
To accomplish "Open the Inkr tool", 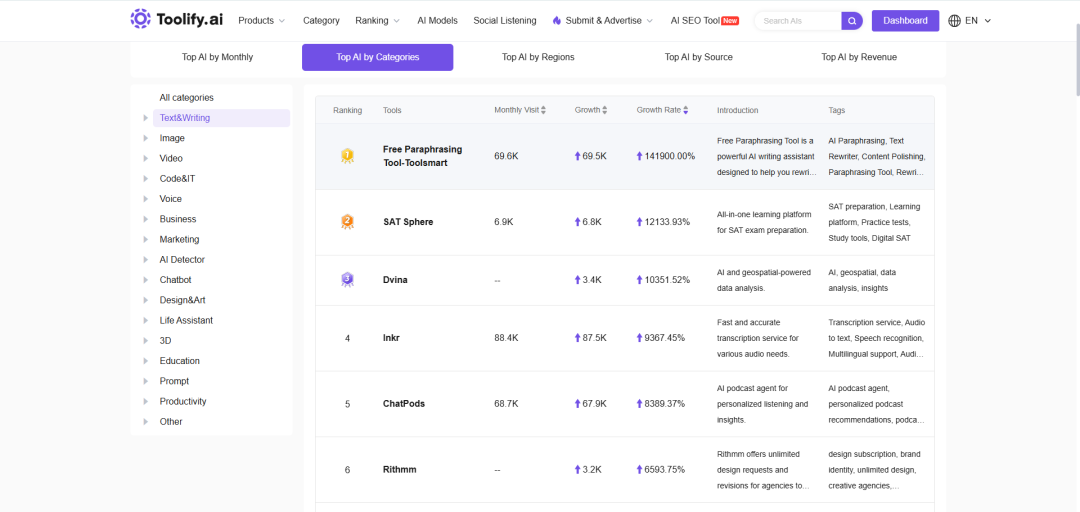I will 391,338.
